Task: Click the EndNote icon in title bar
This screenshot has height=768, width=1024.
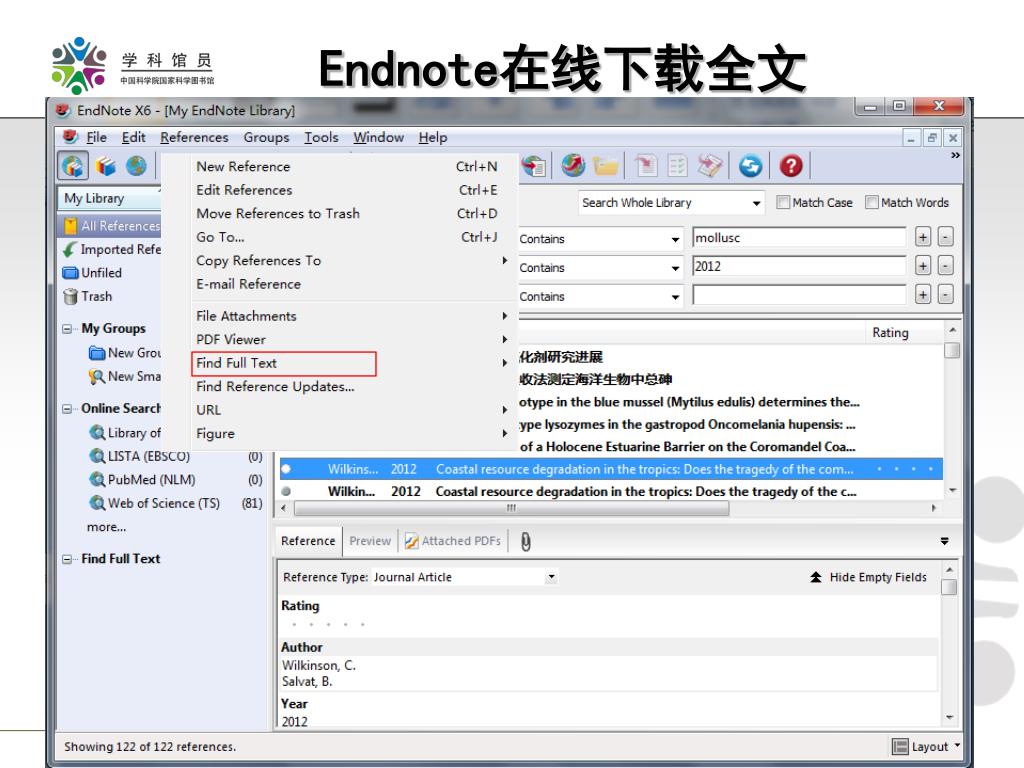Action: tap(63, 110)
